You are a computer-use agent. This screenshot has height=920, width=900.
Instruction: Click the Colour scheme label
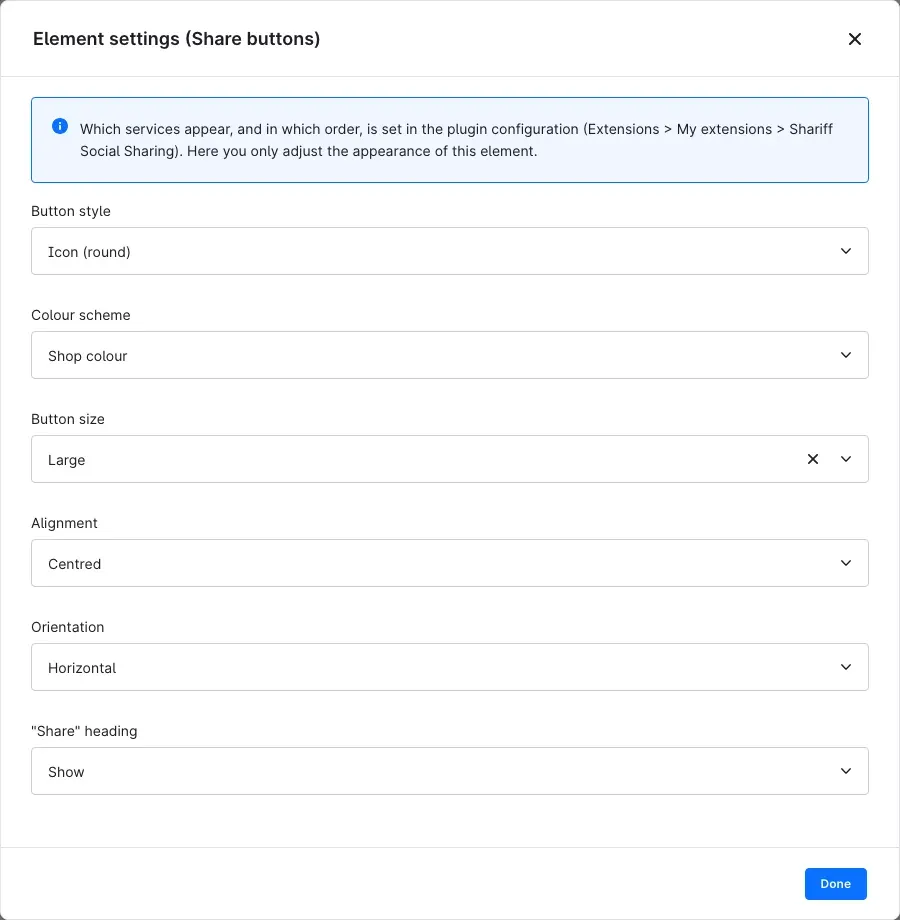[x=81, y=315]
